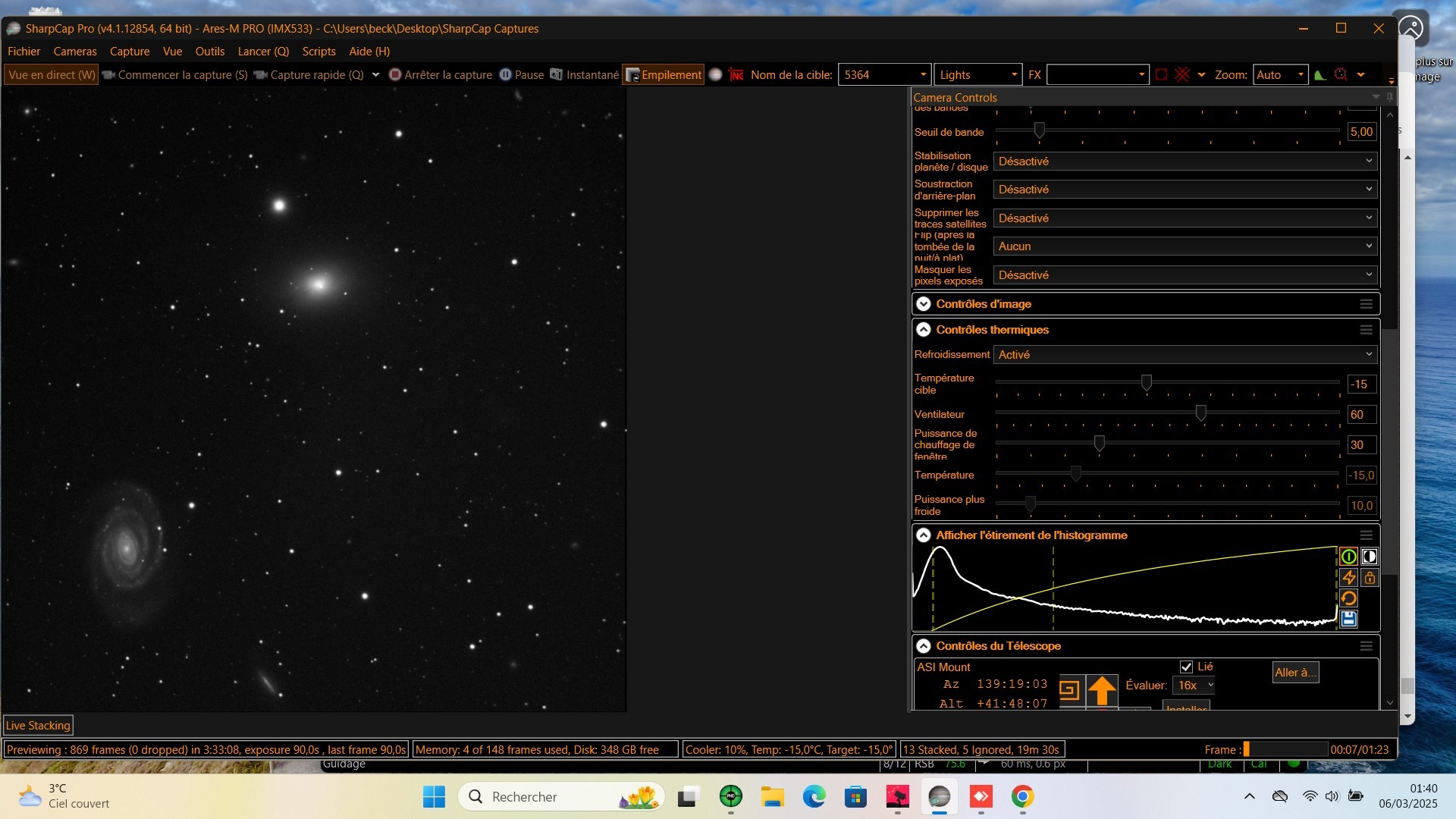
Task: Open the Zoom dropdown set to Auto
Action: click(1280, 74)
